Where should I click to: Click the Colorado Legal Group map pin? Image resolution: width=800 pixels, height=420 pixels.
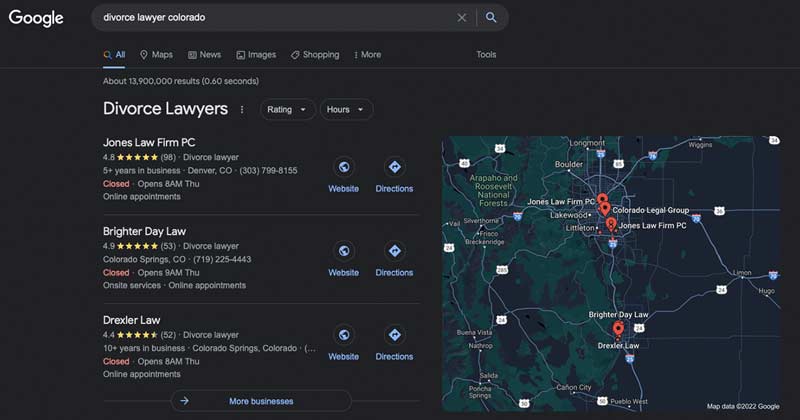click(x=605, y=208)
